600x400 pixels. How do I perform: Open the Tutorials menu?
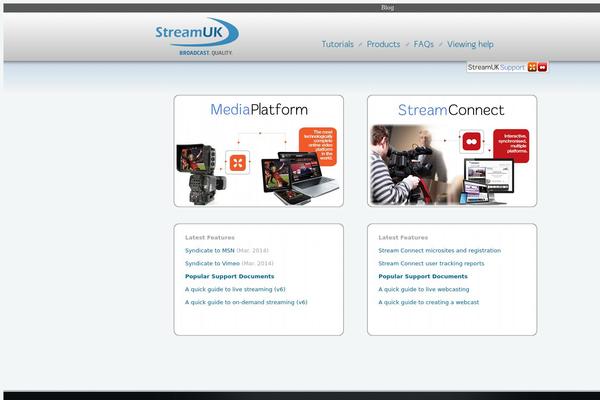338,44
